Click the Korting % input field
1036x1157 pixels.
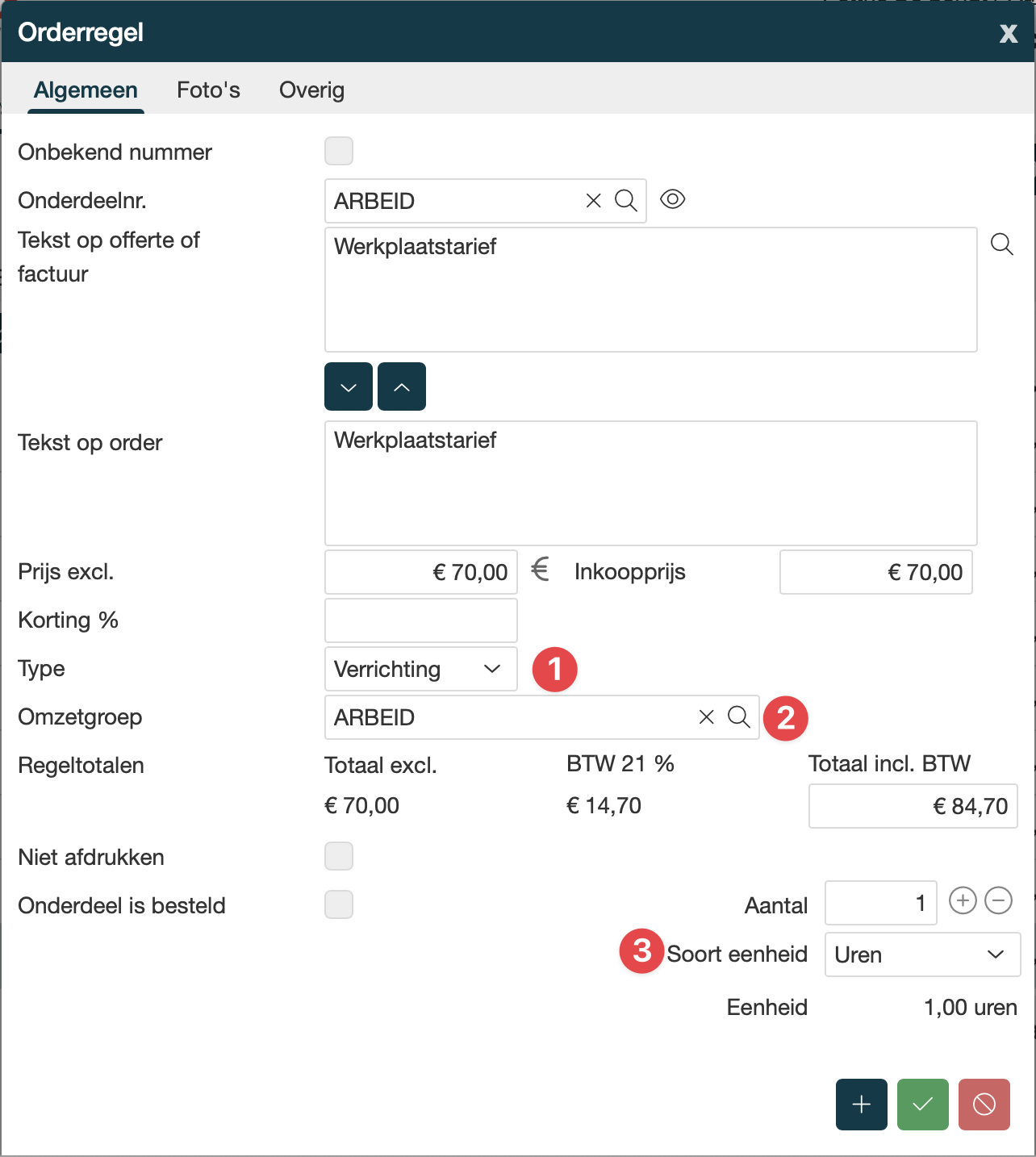point(420,620)
